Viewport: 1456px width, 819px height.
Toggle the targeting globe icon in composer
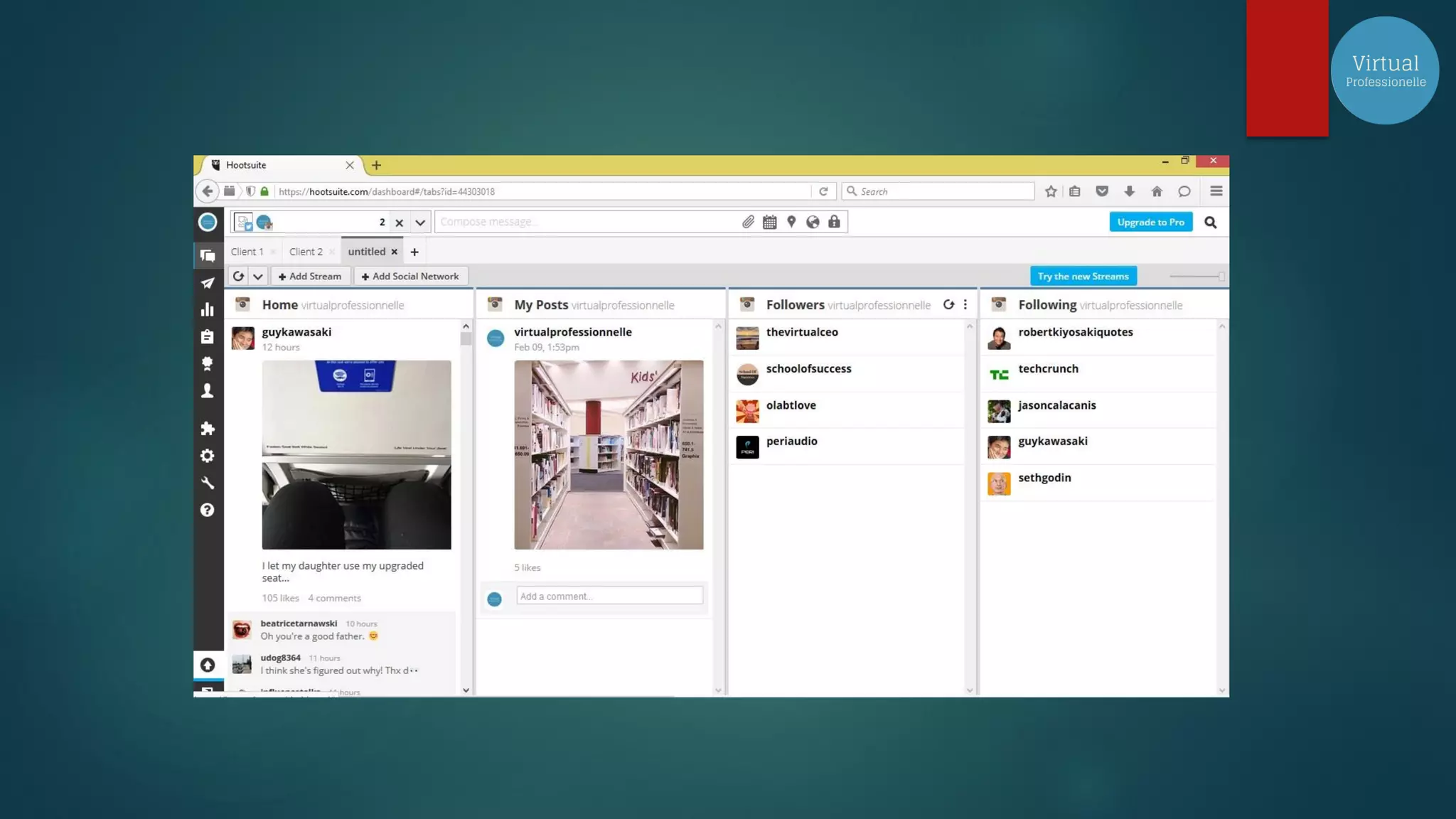[x=813, y=223]
